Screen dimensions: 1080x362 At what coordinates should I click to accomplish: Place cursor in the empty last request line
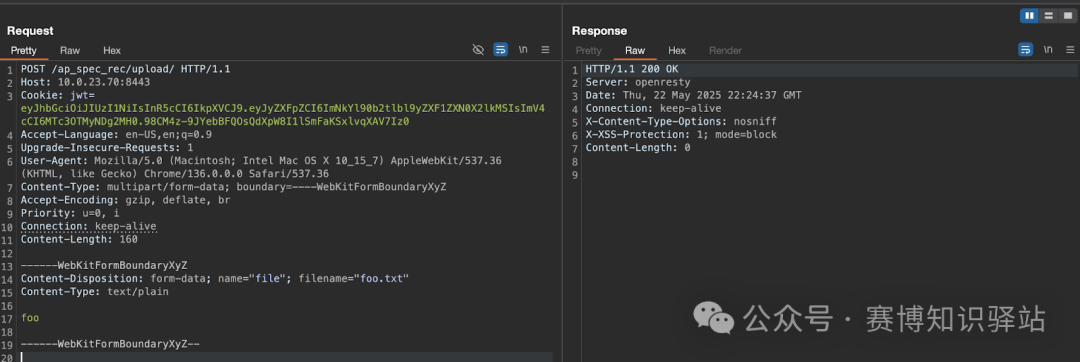(286, 356)
